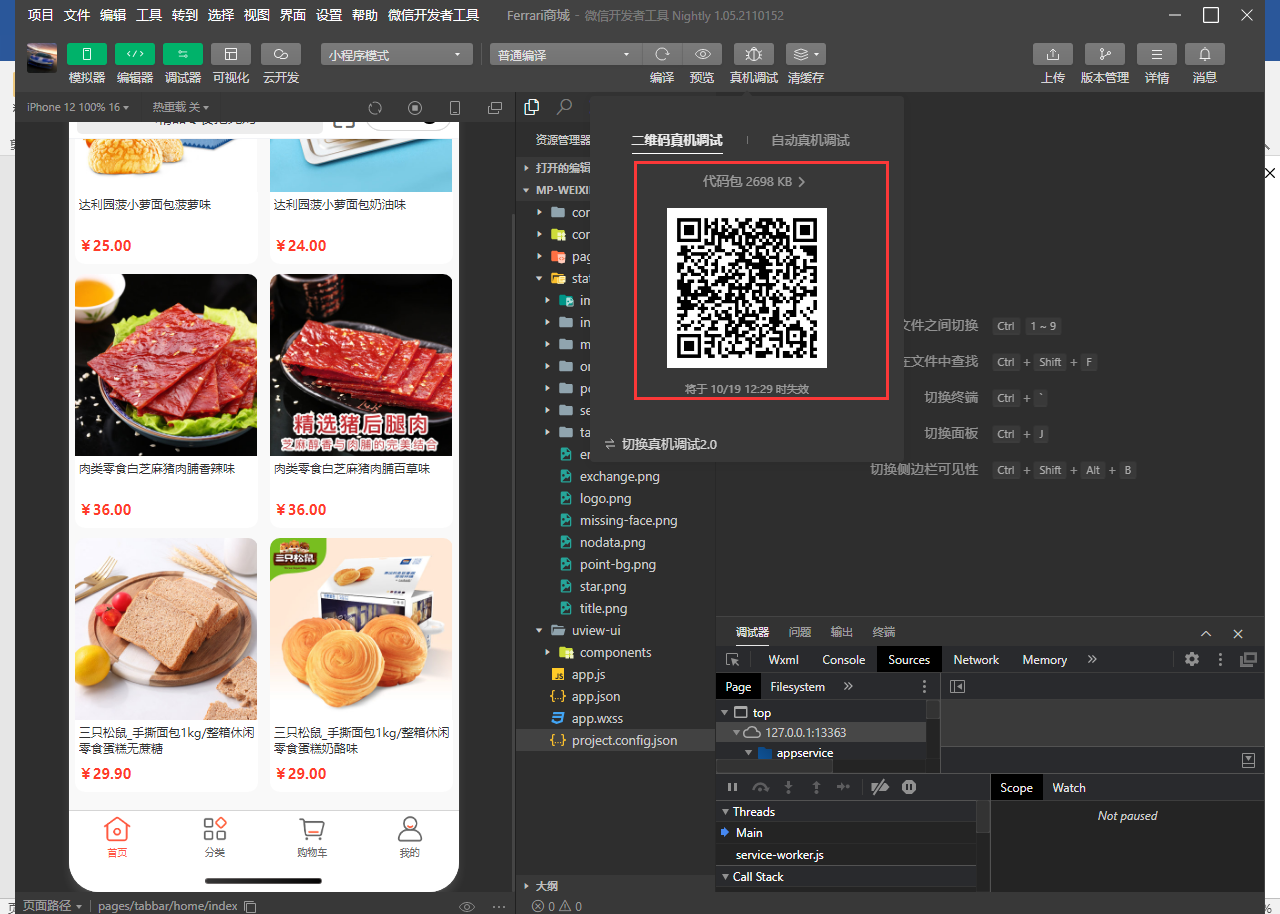Select project.config.json in file tree
This screenshot has height=914, width=1280.
[x=615, y=740]
